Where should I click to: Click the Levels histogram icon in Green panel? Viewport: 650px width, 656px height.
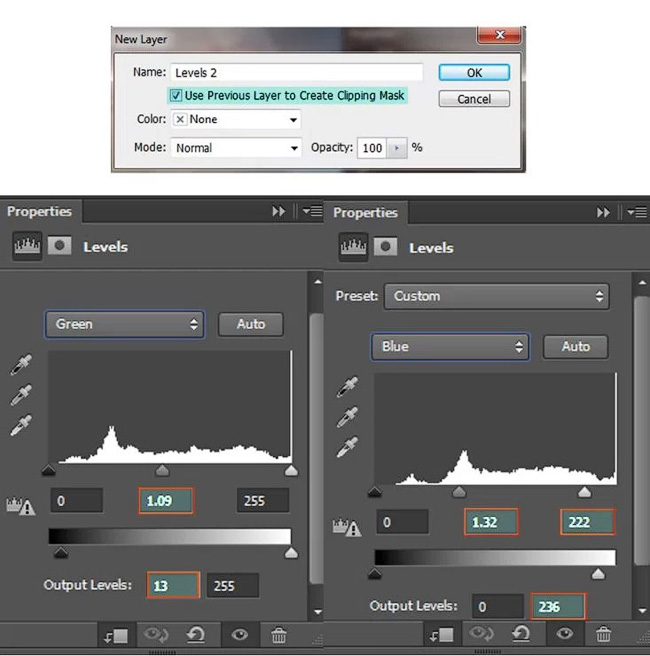(x=27, y=246)
